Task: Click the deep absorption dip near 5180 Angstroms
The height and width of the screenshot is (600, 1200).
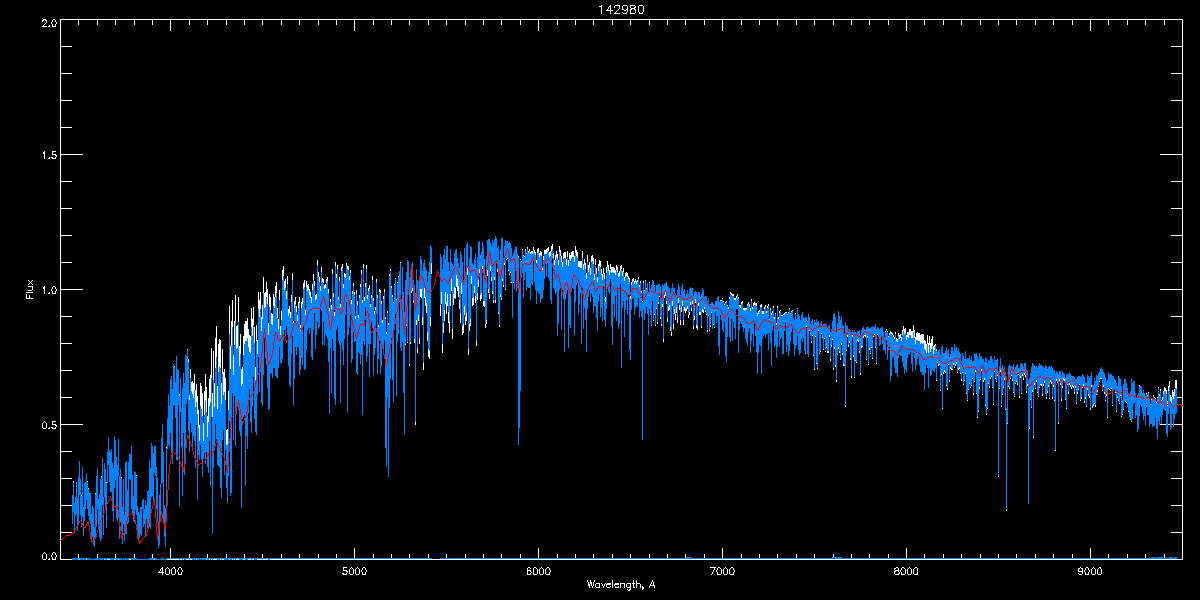Action: pyautogui.click(x=388, y=474)
